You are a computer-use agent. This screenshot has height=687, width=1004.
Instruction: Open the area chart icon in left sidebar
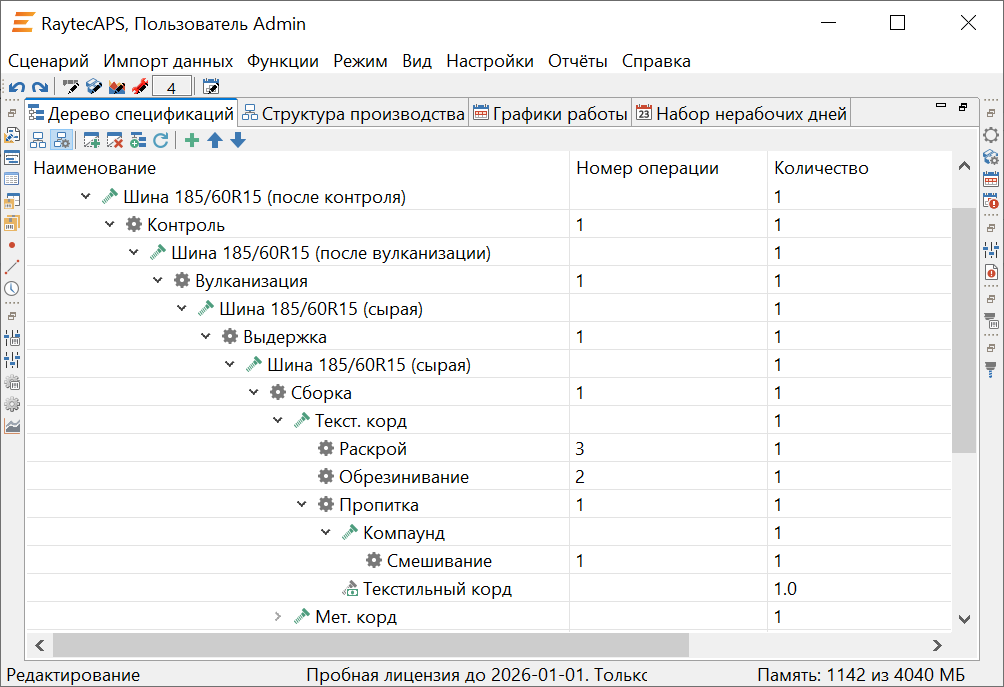click(12, 426)
